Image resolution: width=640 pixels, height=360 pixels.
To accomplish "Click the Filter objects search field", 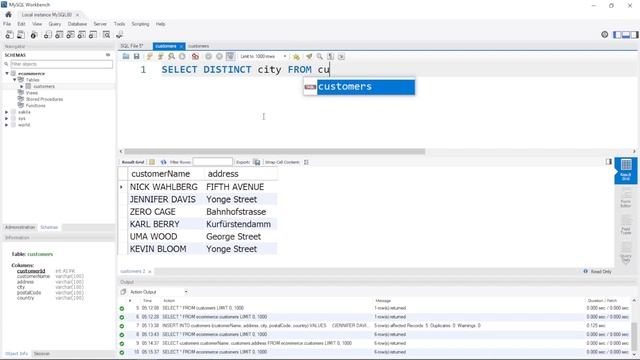I will [x=61, y=64].
